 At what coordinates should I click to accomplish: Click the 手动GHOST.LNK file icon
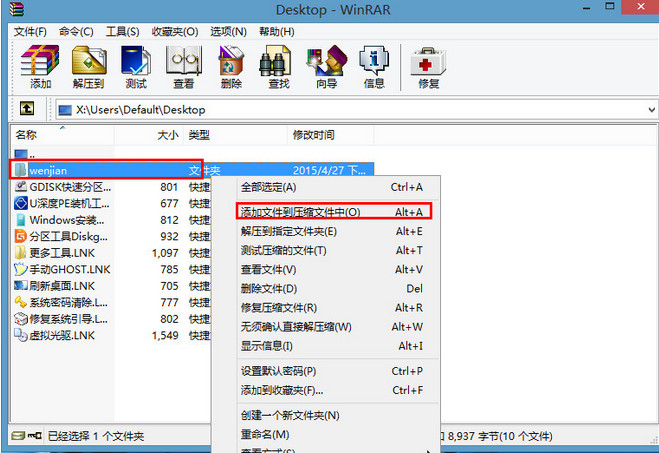click(x=21, y=269)
